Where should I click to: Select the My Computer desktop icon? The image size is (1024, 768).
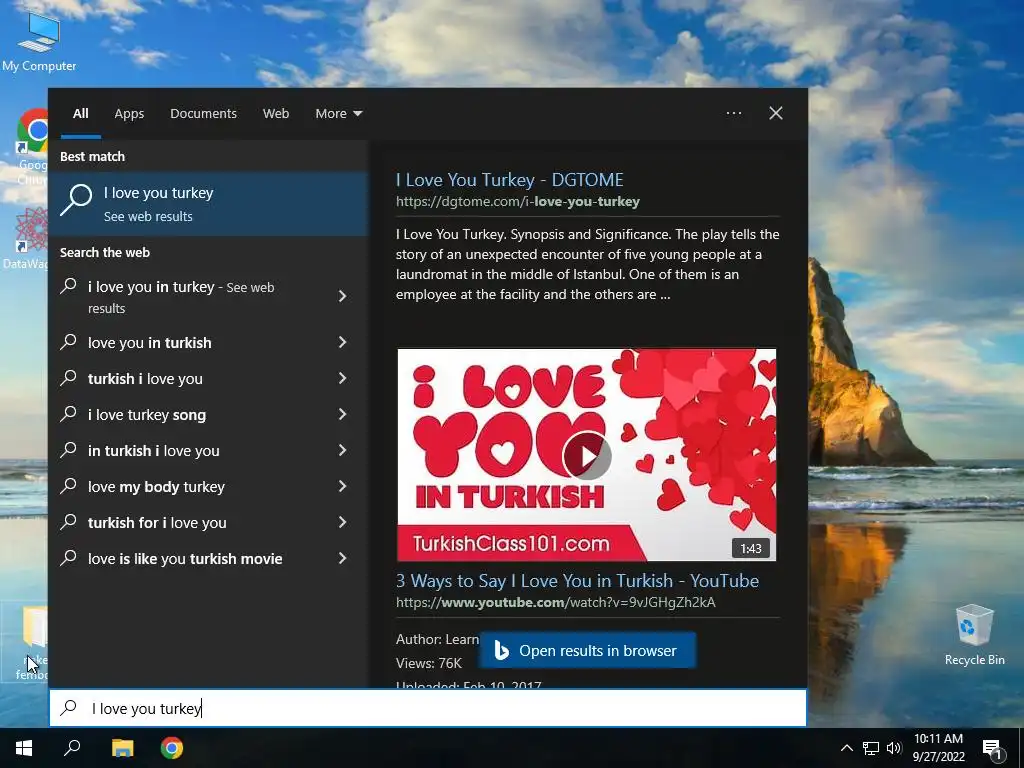point(39,41)
